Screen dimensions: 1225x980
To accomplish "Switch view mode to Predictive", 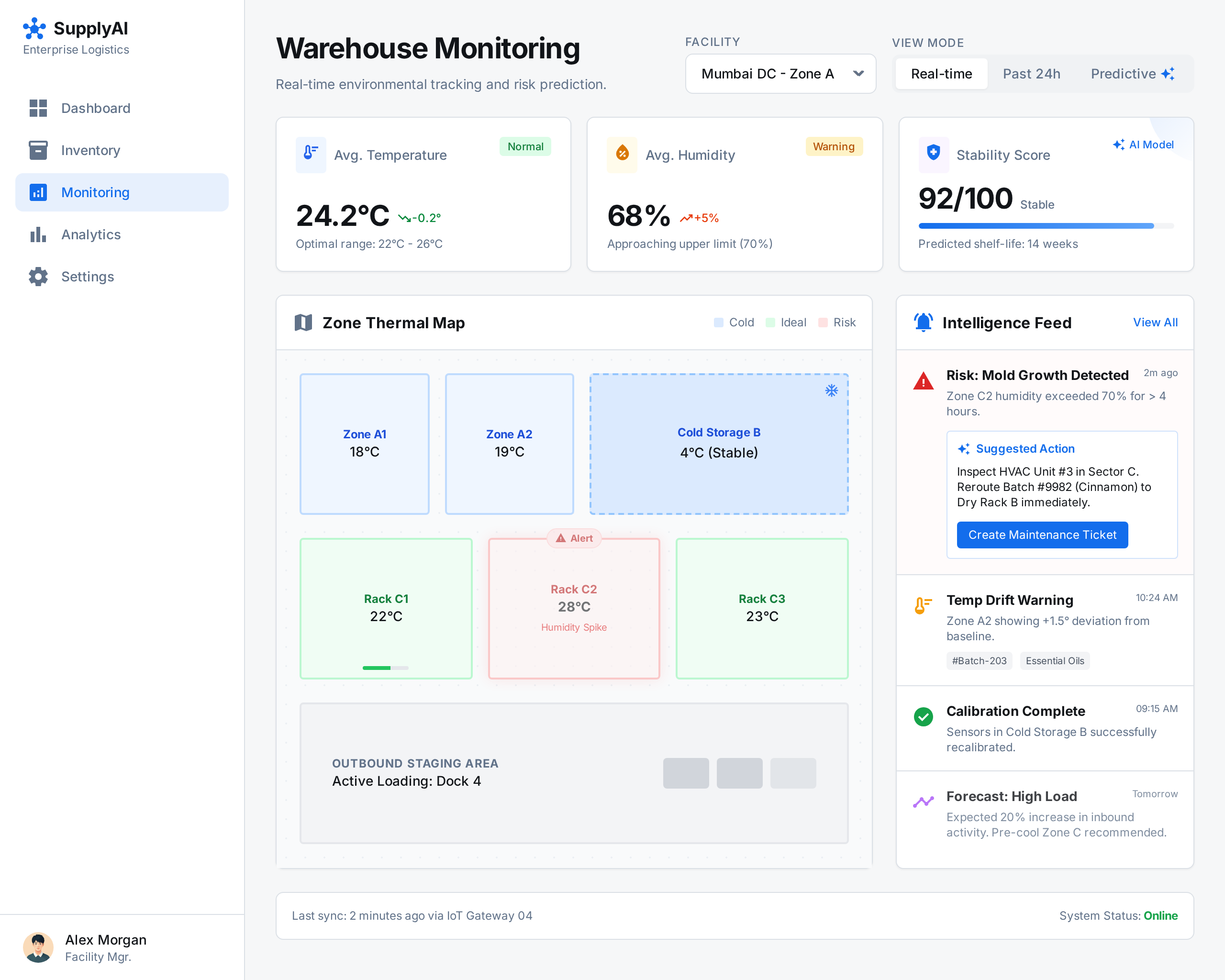I will click(x=1132, y=74).
